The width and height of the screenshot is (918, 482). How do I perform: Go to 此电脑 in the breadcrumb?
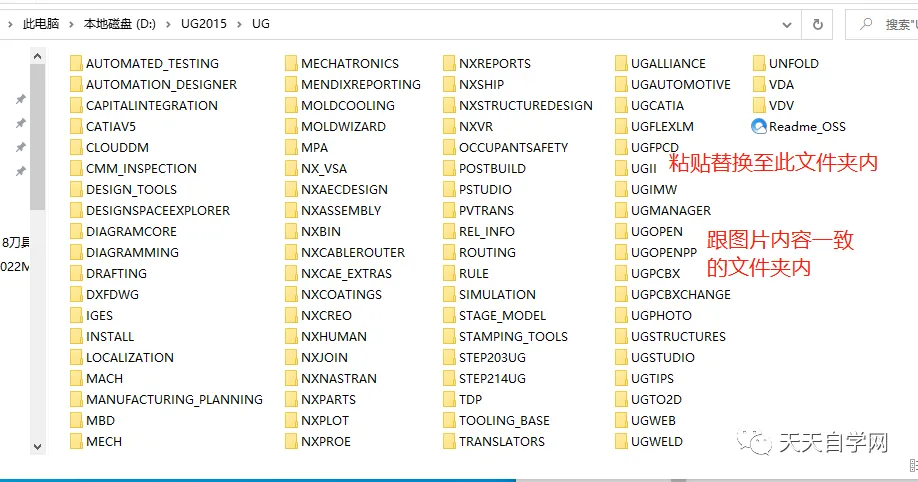click(x=41, y=24)
